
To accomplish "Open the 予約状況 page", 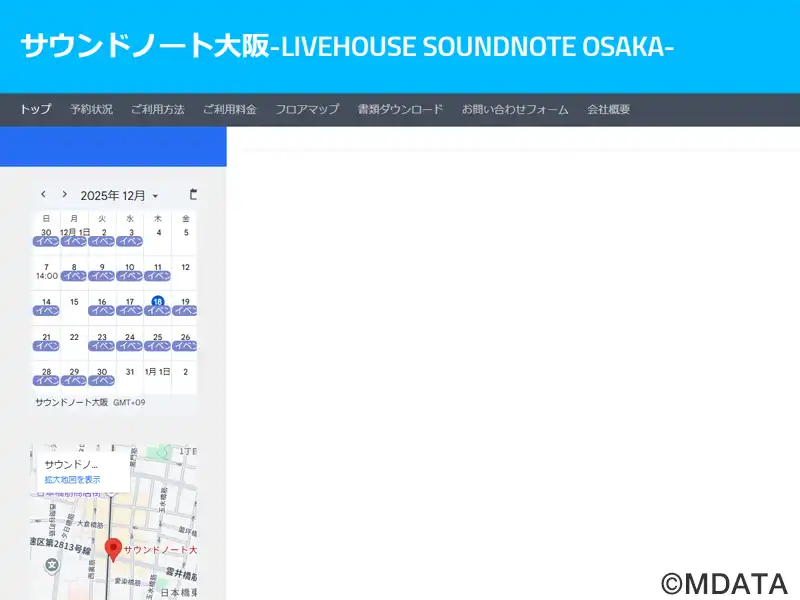I will coord(91,109).
